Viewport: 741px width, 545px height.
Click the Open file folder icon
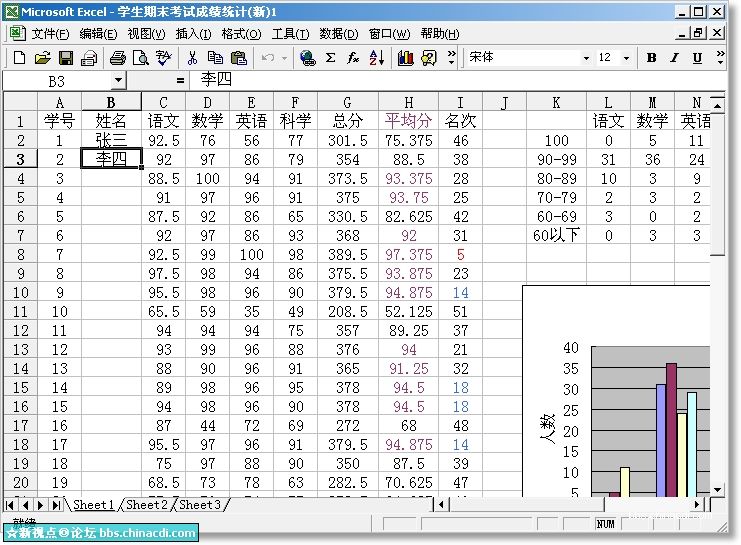tap(42, 58)
